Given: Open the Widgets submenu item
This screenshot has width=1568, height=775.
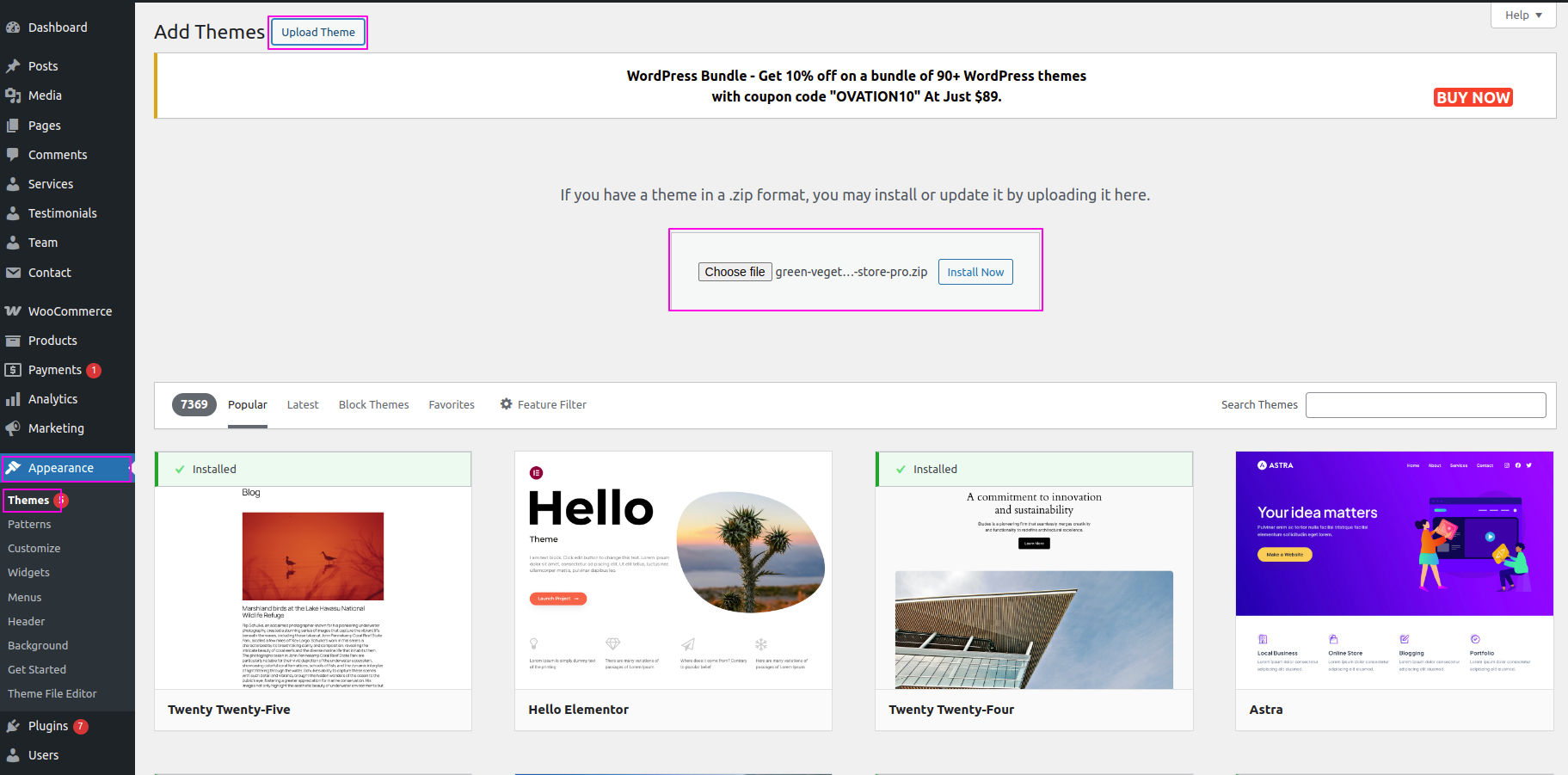Looking at the screenshot, I should [x=28, y=573].
